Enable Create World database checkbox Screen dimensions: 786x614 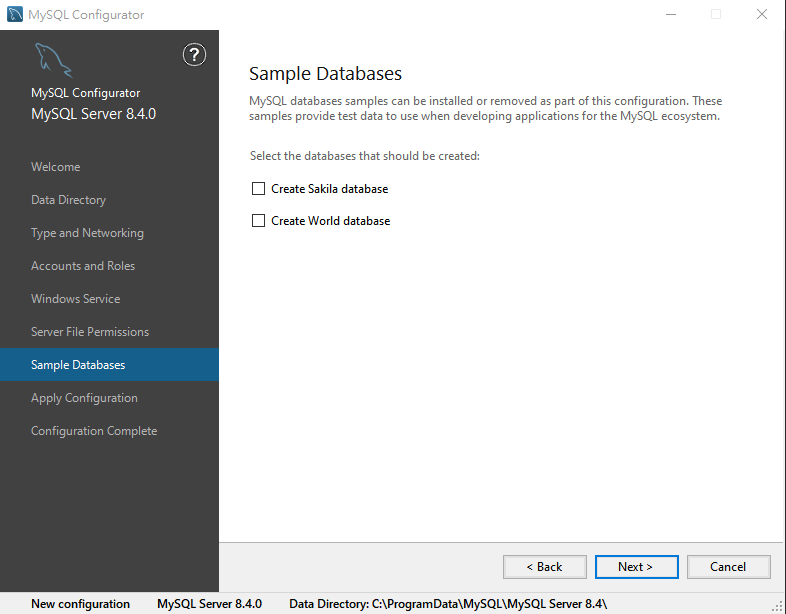pos(258,221)
